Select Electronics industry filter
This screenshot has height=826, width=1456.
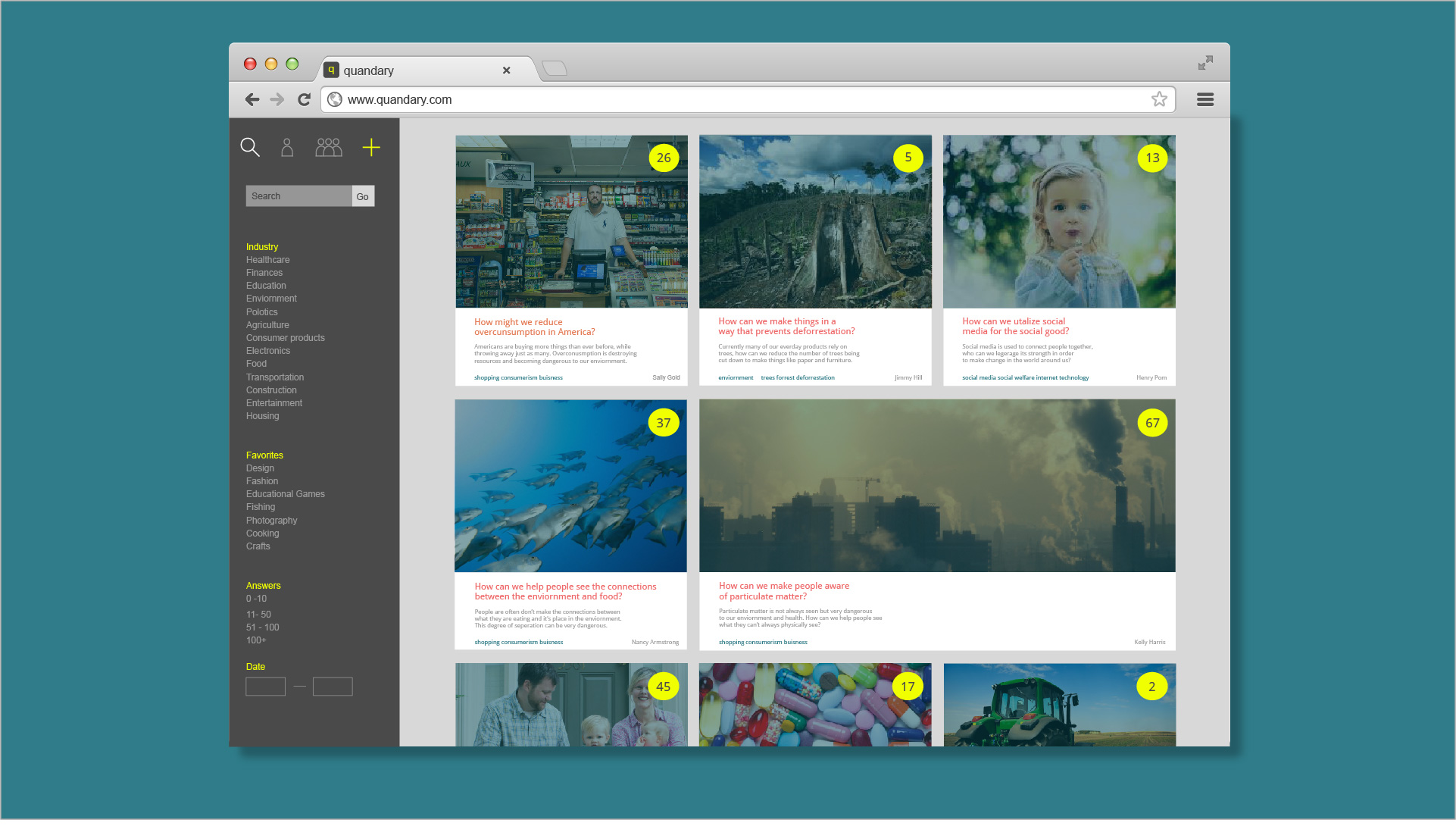(x=267, y=351)
